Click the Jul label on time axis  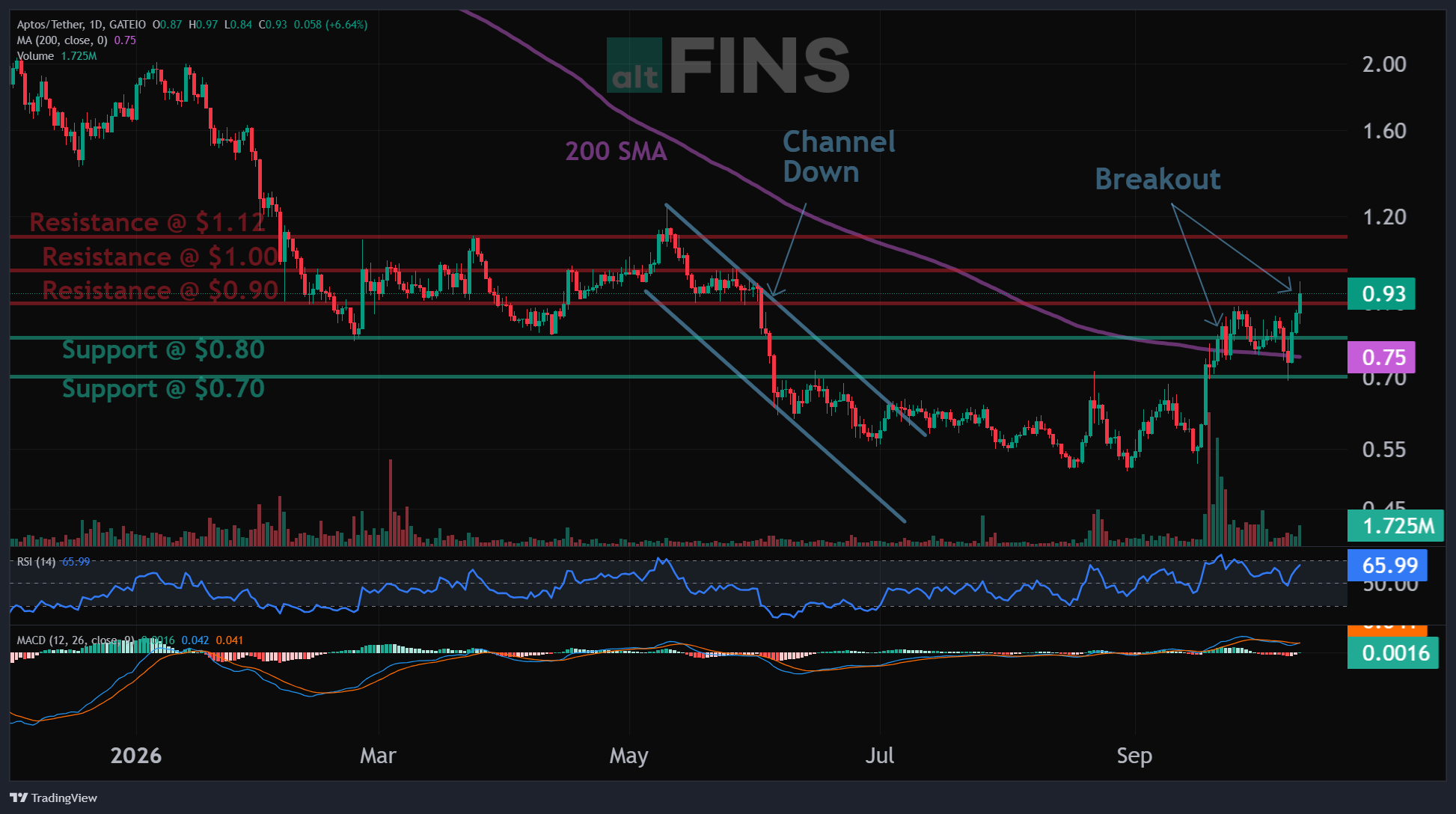879,755
